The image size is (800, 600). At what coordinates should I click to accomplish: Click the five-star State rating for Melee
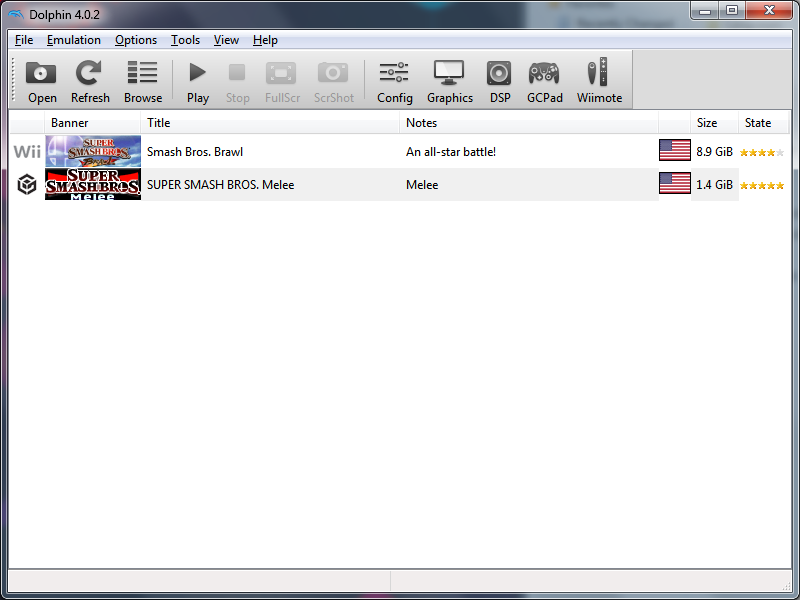(x=762, y=185)
